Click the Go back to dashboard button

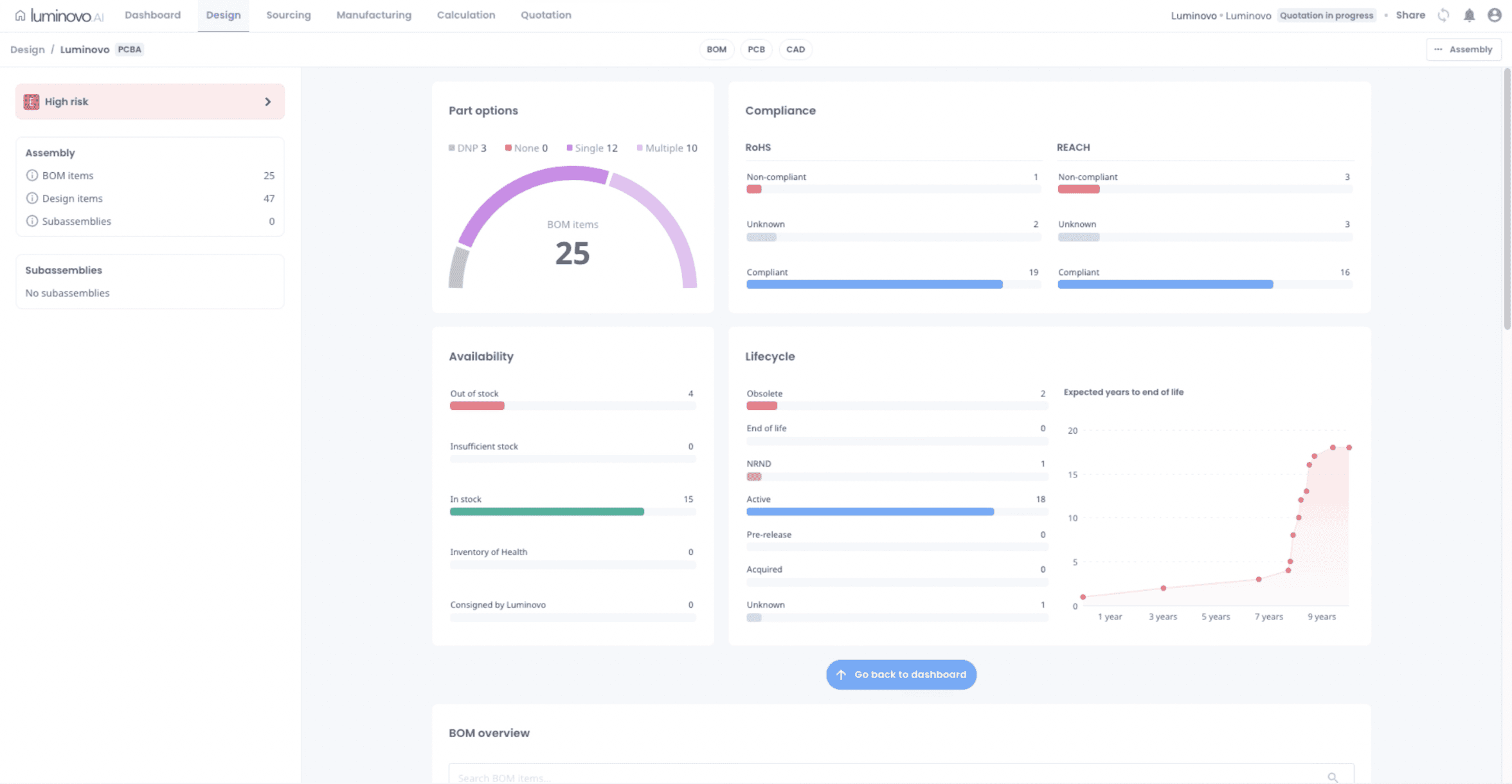coord(901,674)
